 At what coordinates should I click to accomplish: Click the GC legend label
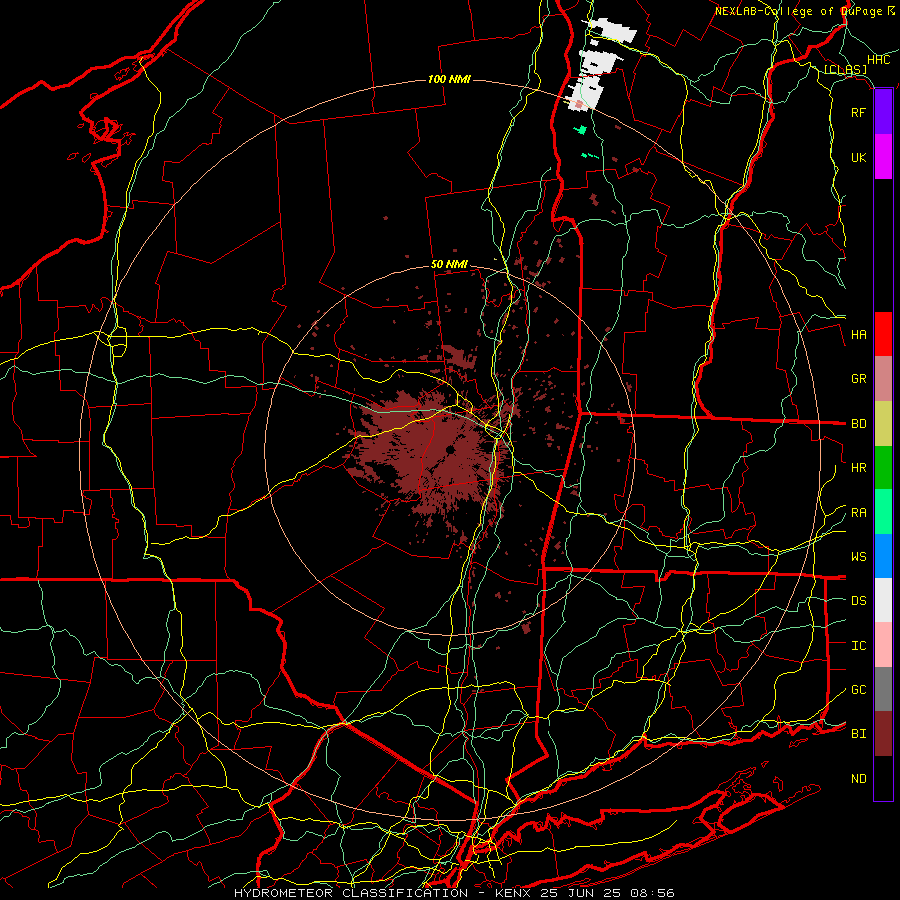tap(859, 690)
